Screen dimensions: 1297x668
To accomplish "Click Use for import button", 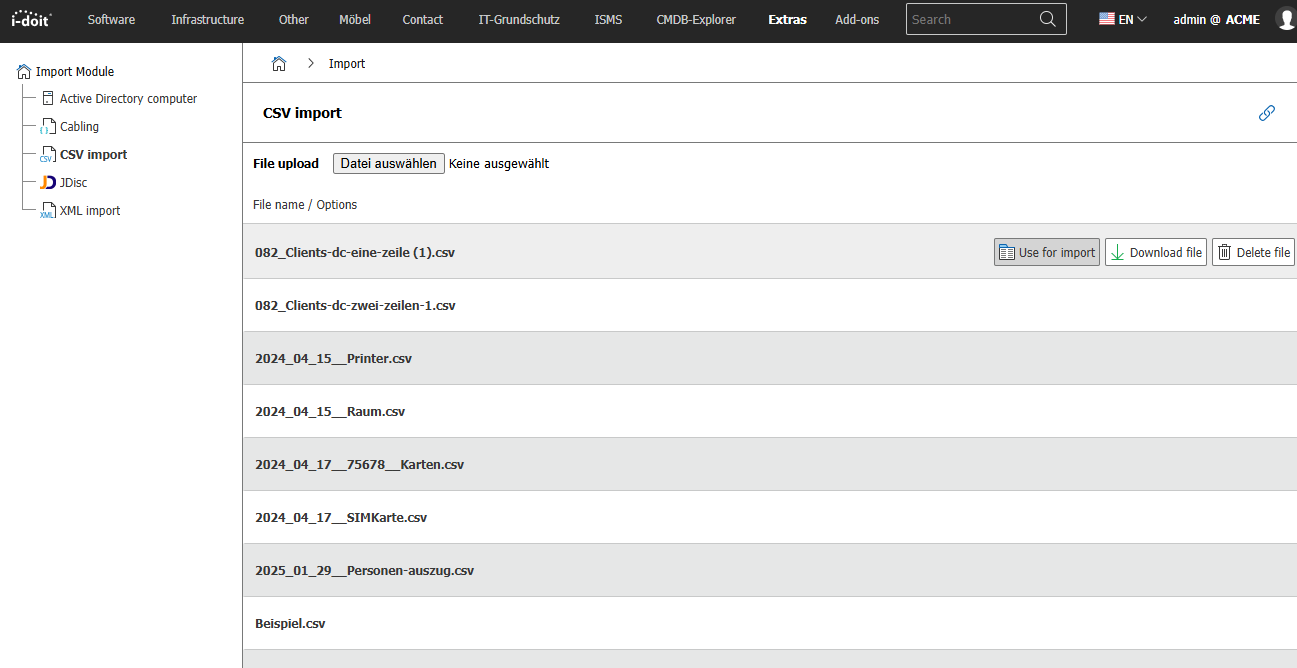I will pos(1047,252).
